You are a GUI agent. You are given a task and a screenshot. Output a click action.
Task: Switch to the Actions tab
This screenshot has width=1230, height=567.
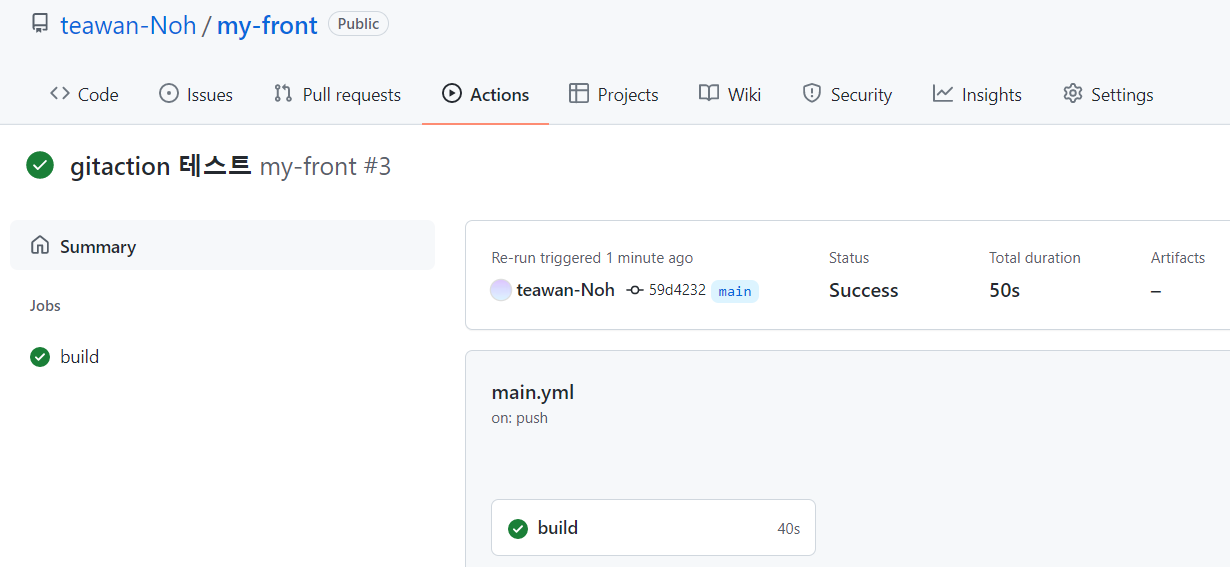[485, 94]
